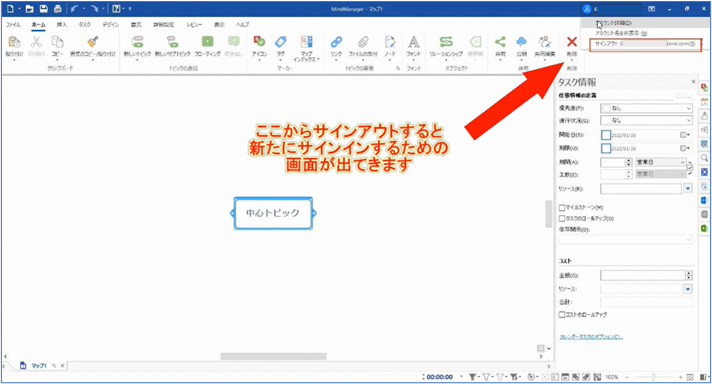
Task: Switch to the Insert (挿入) tab
Action: (x=61, y=25)
